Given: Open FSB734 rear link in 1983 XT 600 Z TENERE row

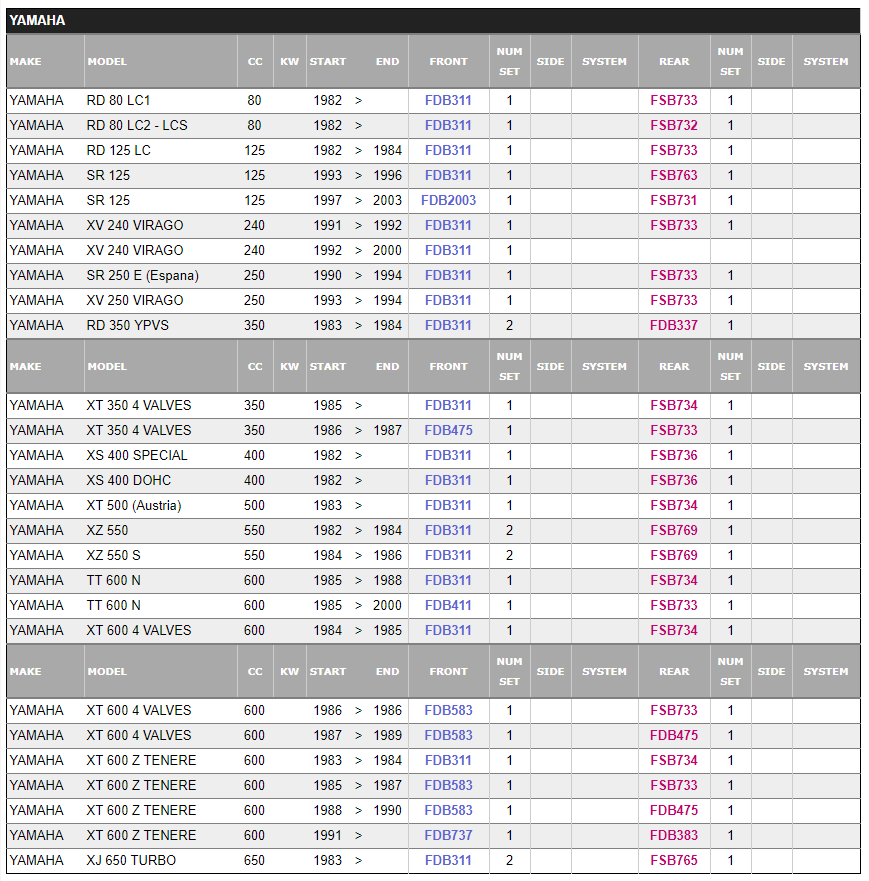Looking at the screenshot, I should (674, 760).
